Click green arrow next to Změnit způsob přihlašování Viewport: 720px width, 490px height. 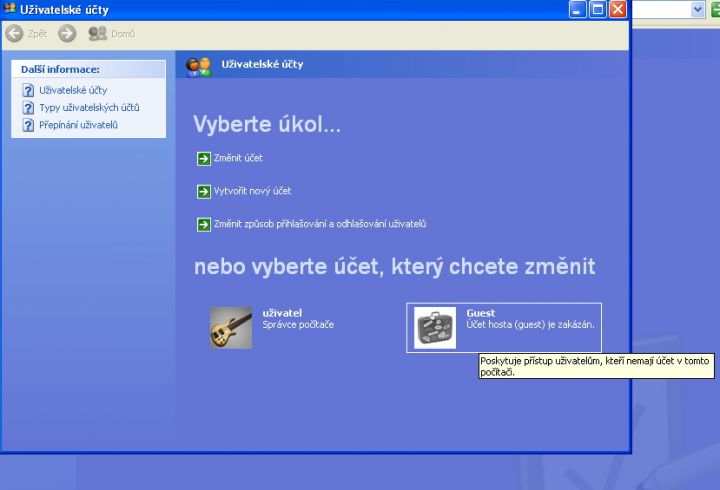(204, 225)
